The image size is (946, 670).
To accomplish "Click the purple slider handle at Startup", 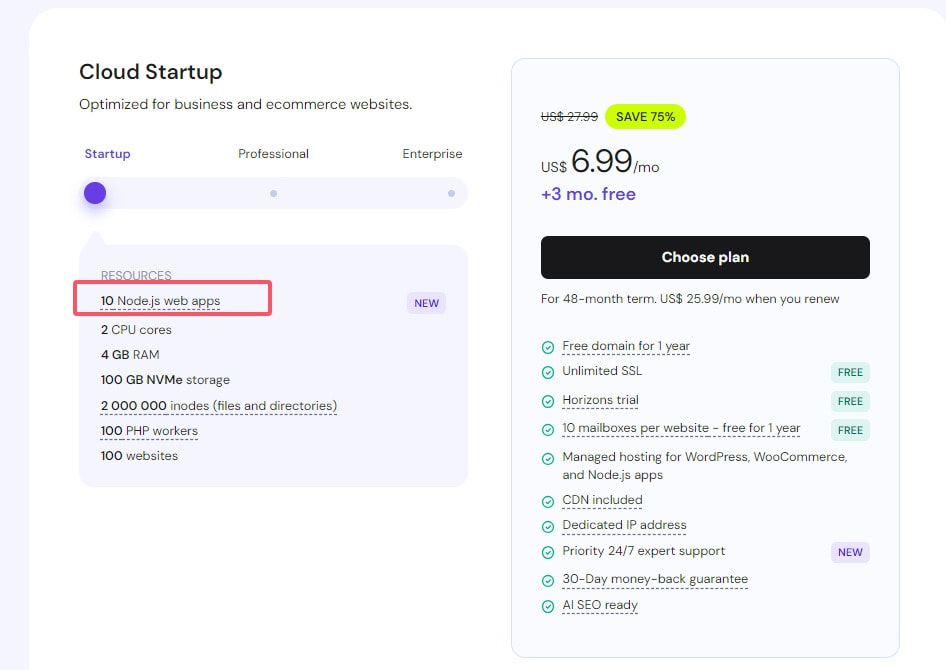I will (x=95, y=193).
